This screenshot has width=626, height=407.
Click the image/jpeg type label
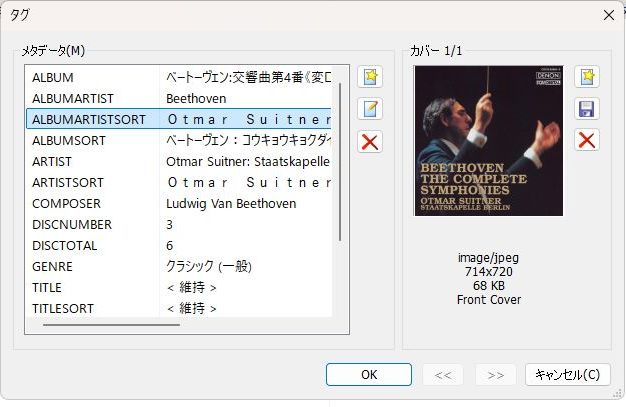tap(489, 258)
